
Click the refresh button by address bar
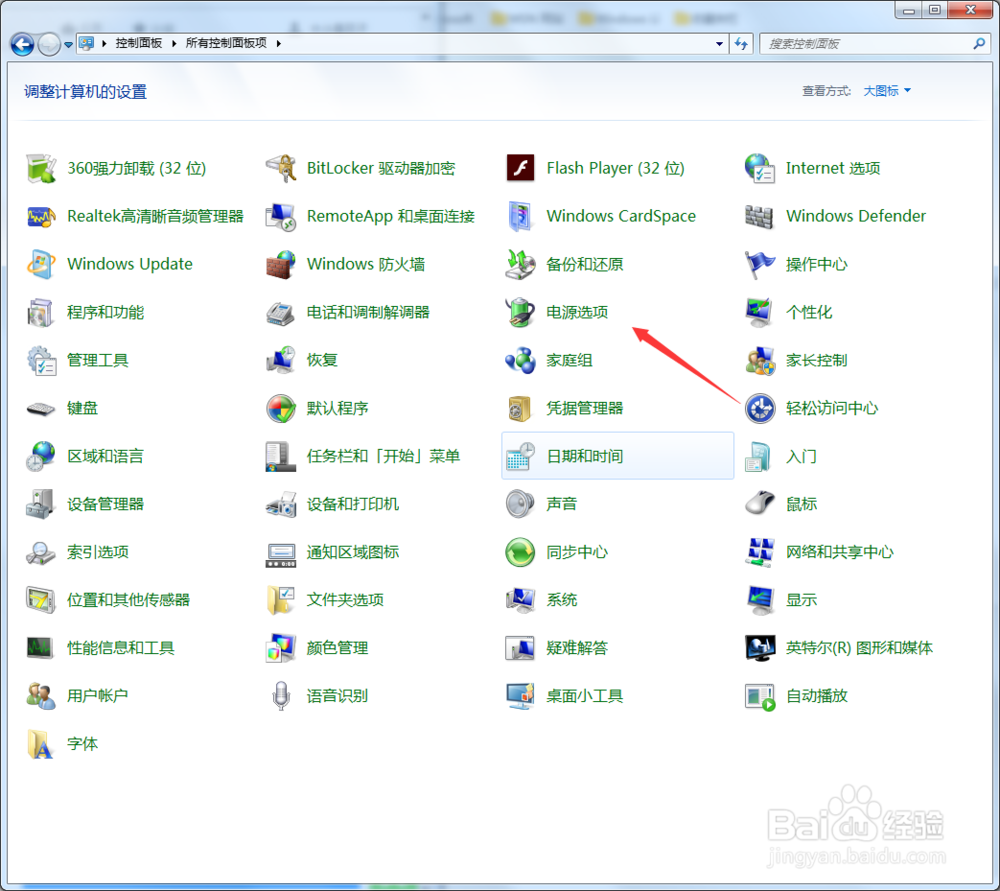coord(741,44)
